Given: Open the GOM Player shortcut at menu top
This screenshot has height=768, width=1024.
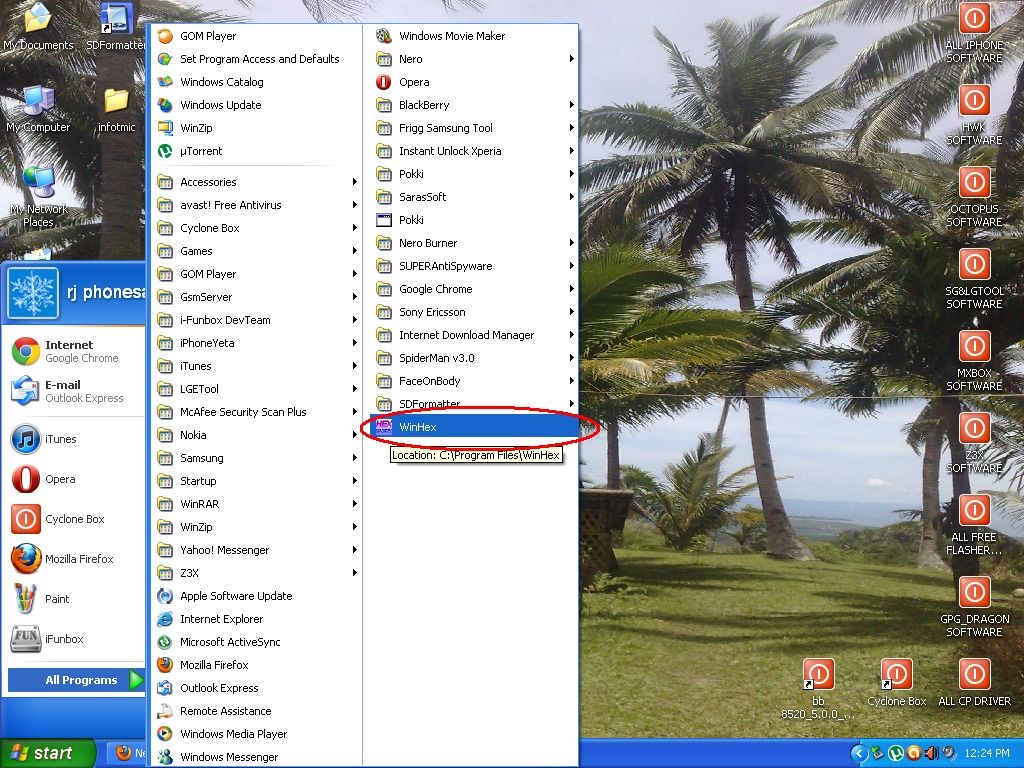Looking at the screenshot, I should [256, 36].
